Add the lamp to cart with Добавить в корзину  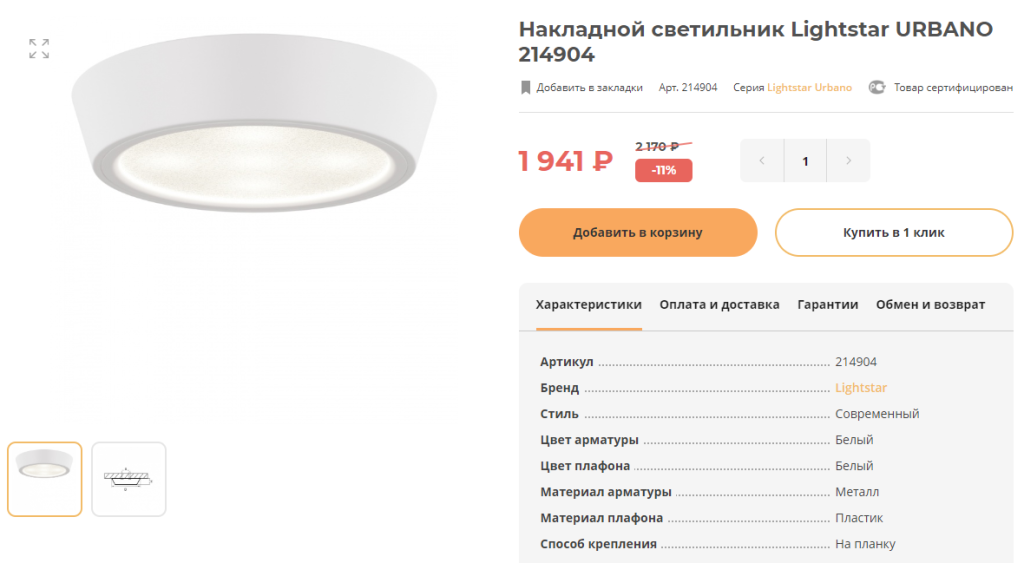638,233
